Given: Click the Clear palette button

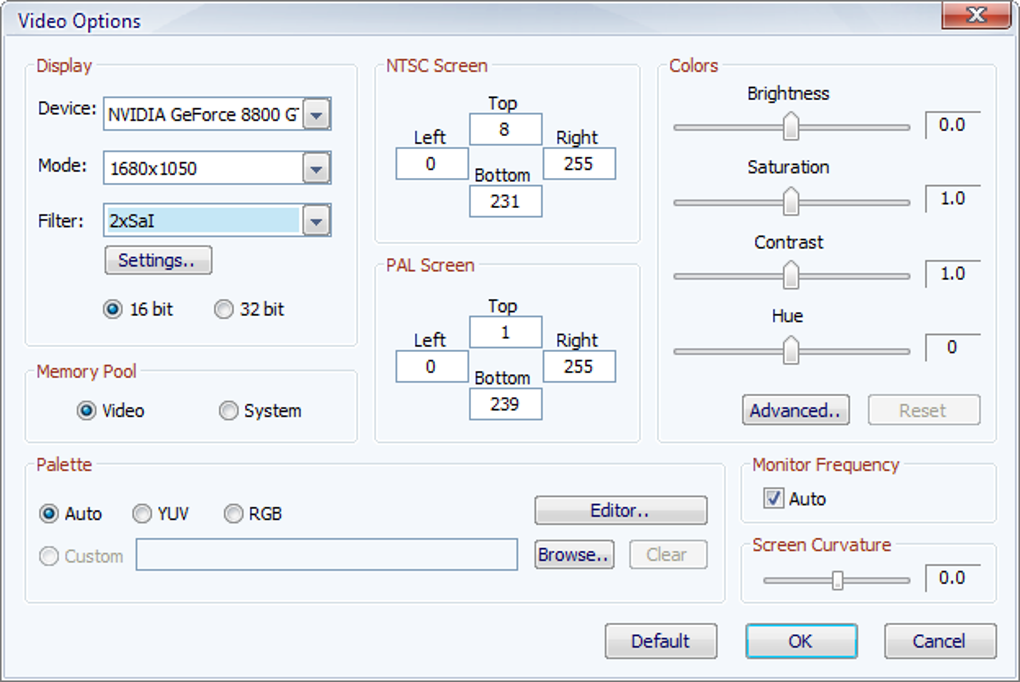Looking at the screenshot, I should coord(668,554).
